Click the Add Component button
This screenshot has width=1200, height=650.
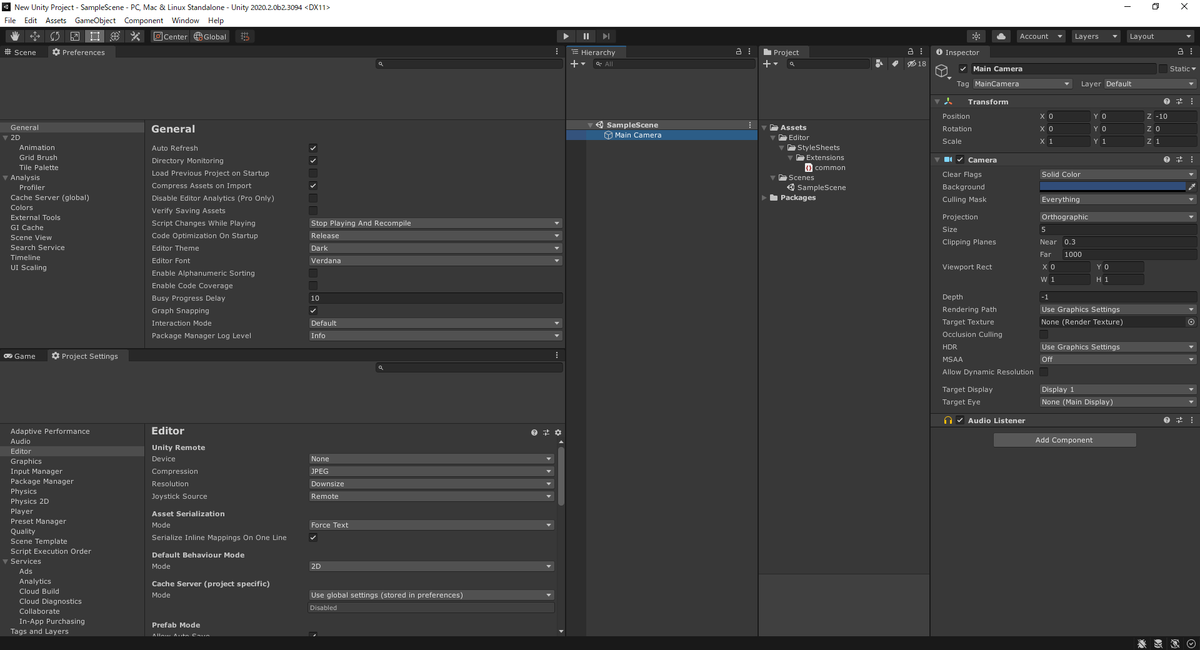click(x=1064, y=440)
